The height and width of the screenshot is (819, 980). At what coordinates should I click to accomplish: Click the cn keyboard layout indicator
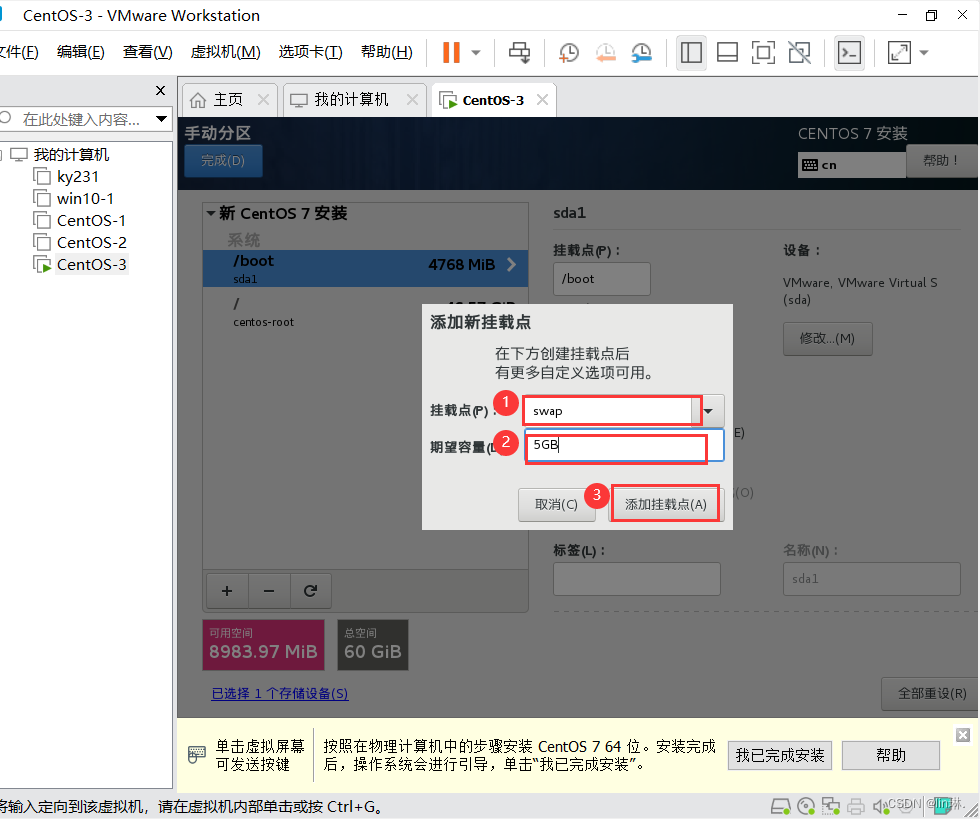[851, 165]
